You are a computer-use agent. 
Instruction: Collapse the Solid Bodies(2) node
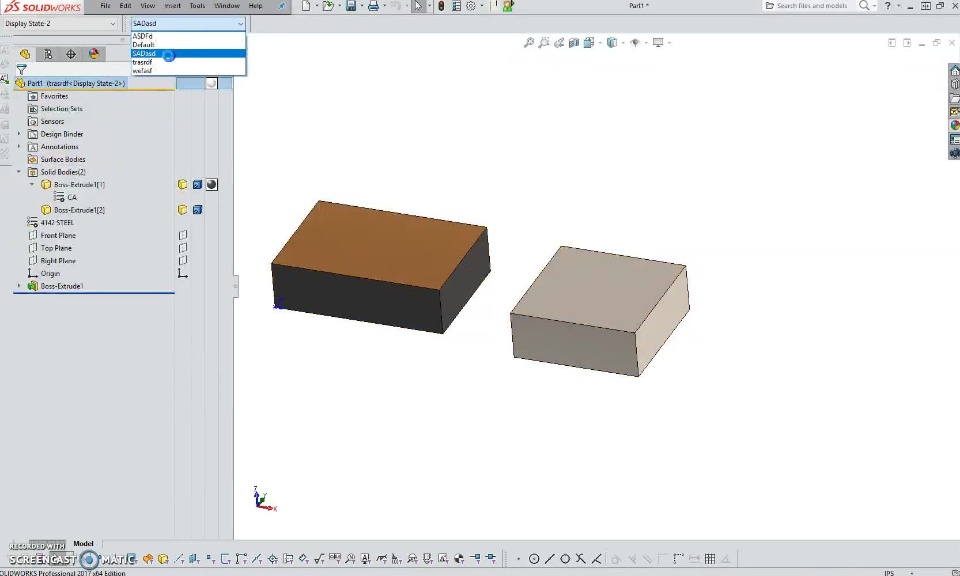(19, 172)
